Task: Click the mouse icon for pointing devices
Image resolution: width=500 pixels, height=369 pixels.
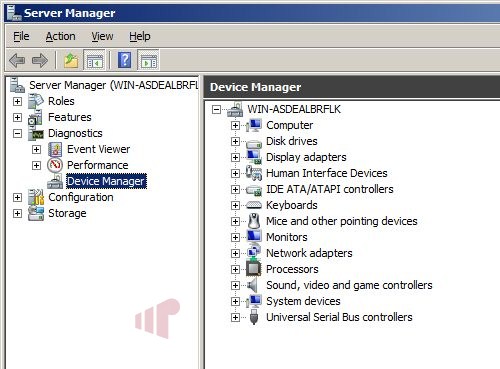Action: click(x=254, y=221)
